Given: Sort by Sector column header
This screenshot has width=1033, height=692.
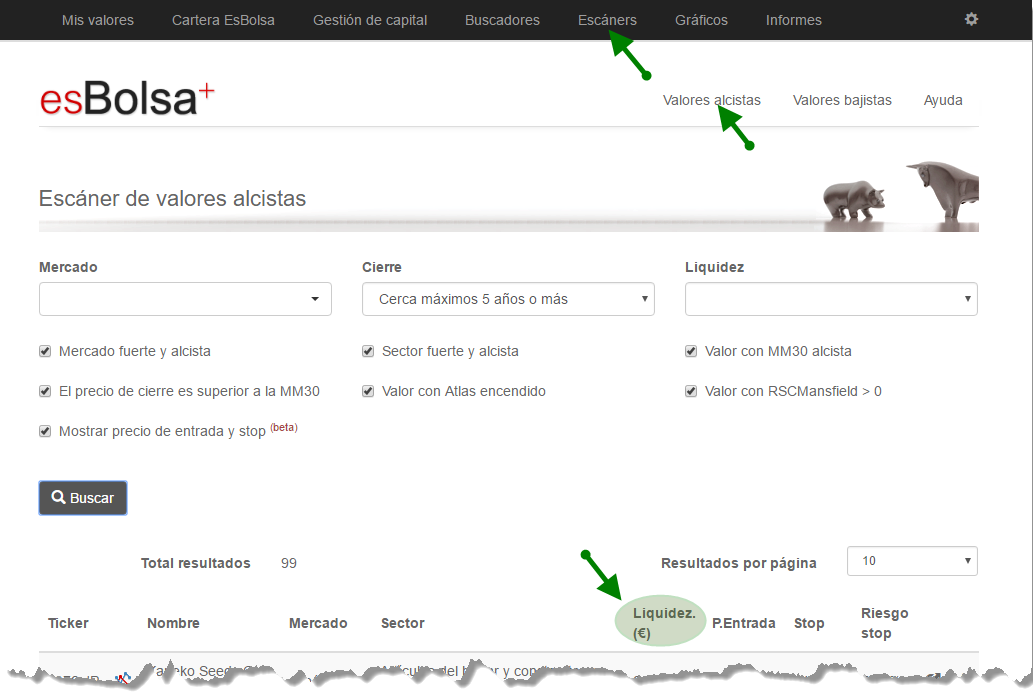Looking at the screenshot, I should 403,623.
